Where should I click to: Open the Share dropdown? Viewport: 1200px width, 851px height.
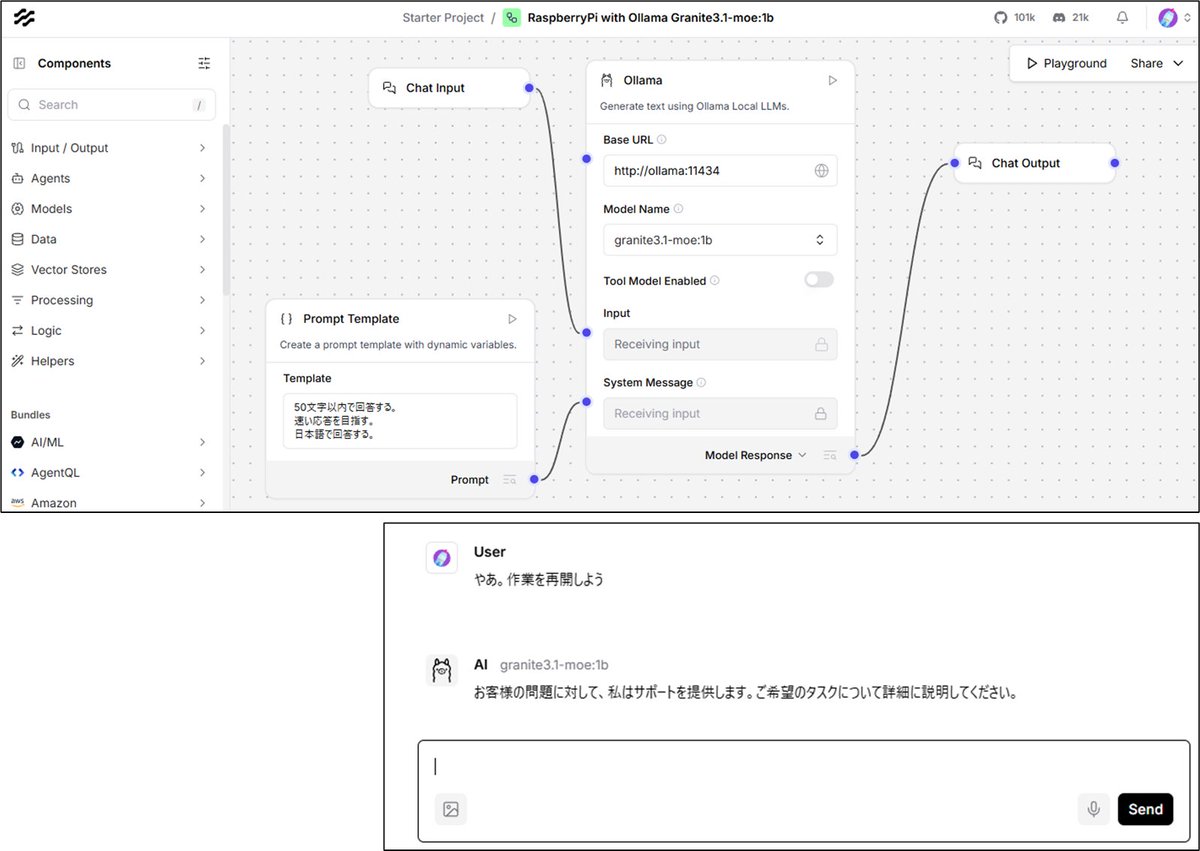1157,63
